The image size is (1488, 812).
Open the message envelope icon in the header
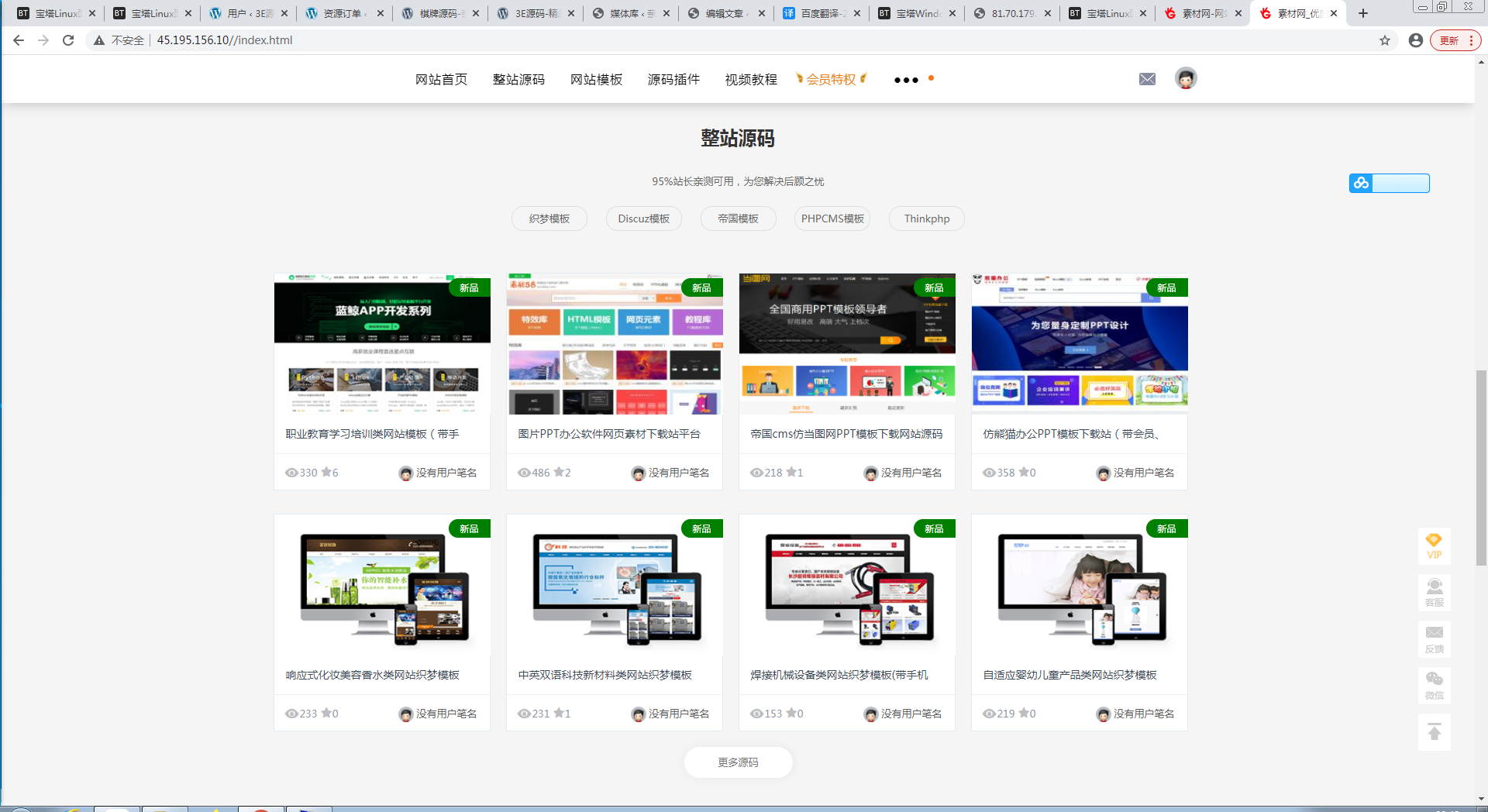1147,78
